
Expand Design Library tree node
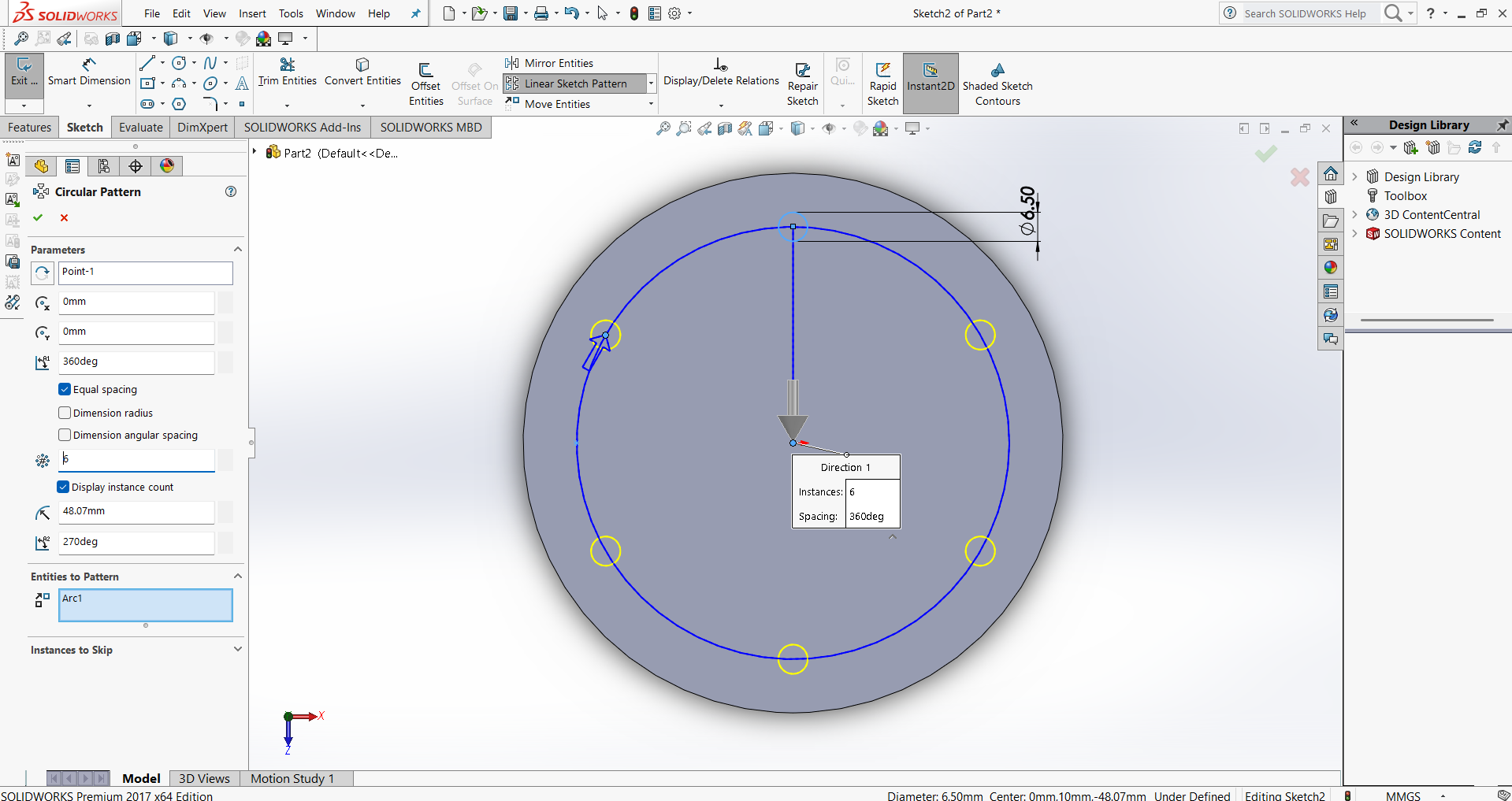pos(1355,177)
